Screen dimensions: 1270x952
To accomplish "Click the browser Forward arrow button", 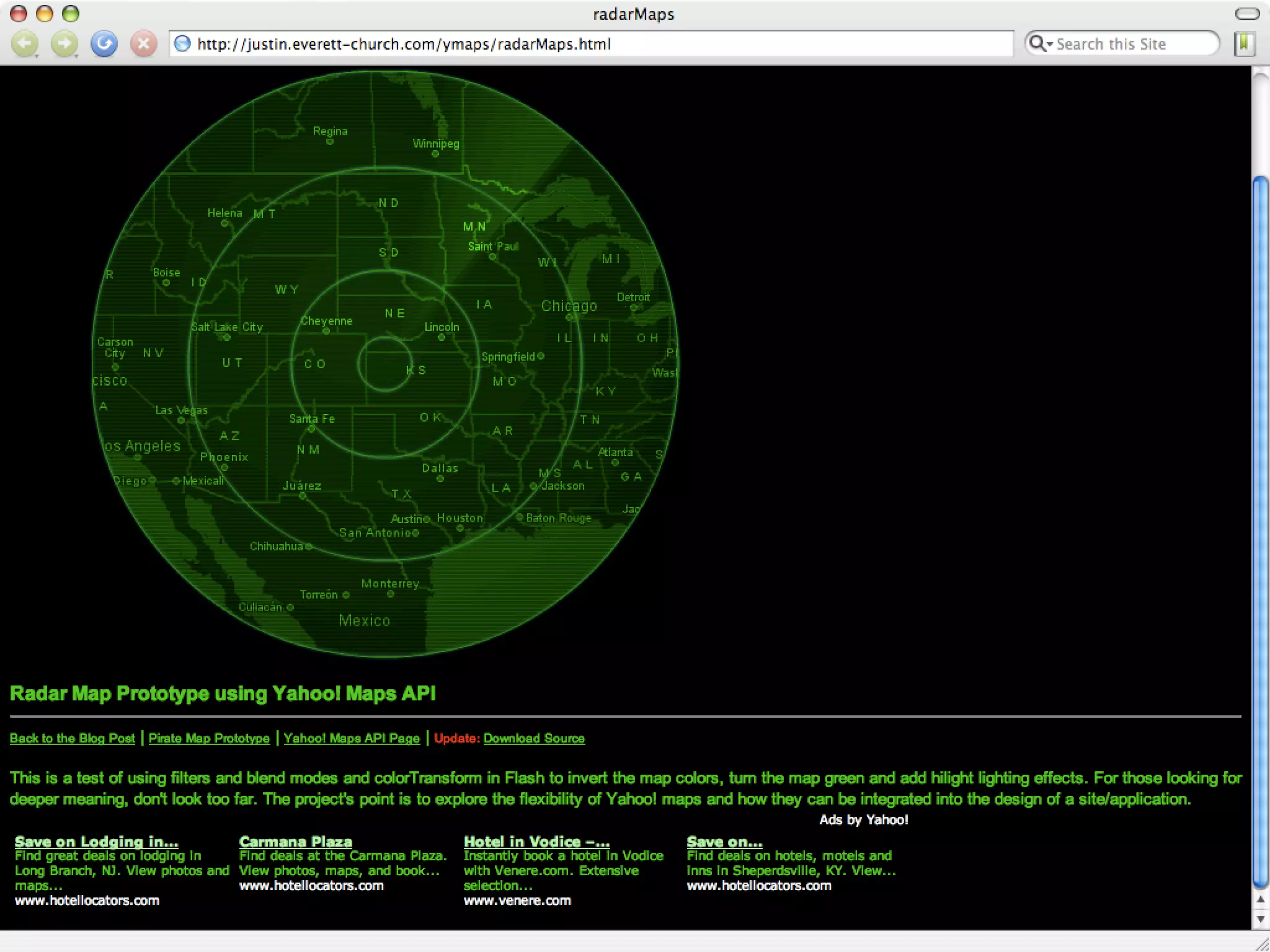I will coord(64,44).
